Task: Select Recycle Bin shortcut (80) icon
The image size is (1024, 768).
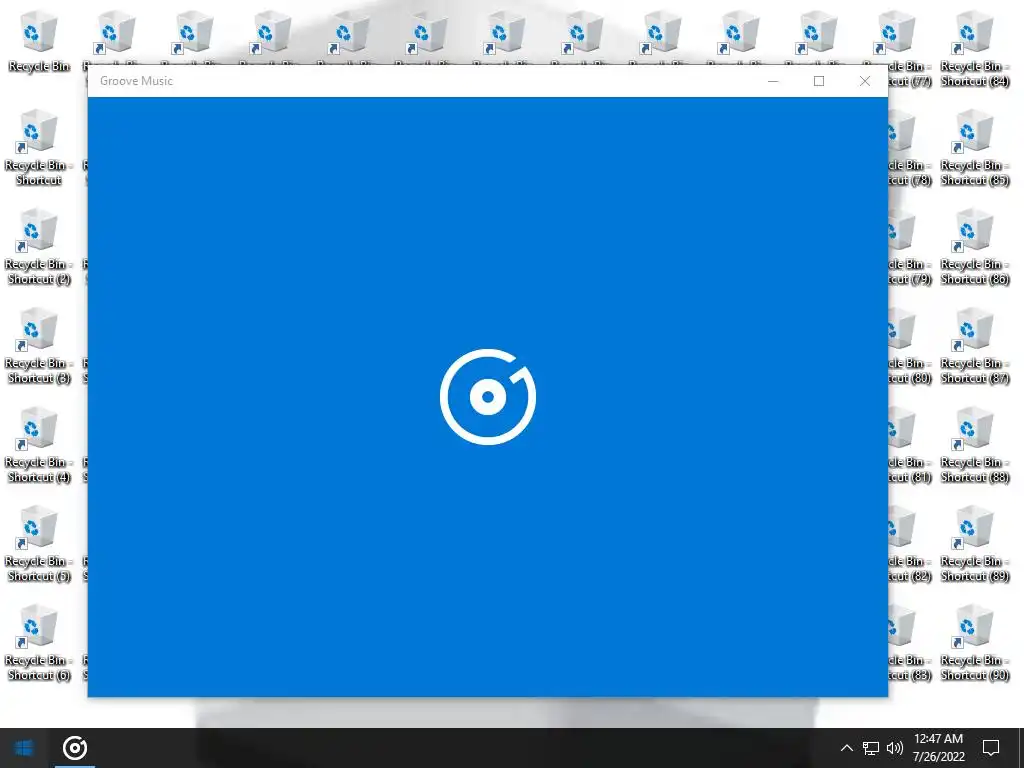Action: (910, 347)
